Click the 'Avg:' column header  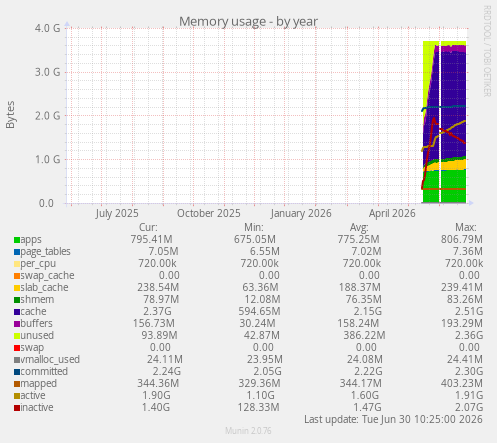point(359,227)
